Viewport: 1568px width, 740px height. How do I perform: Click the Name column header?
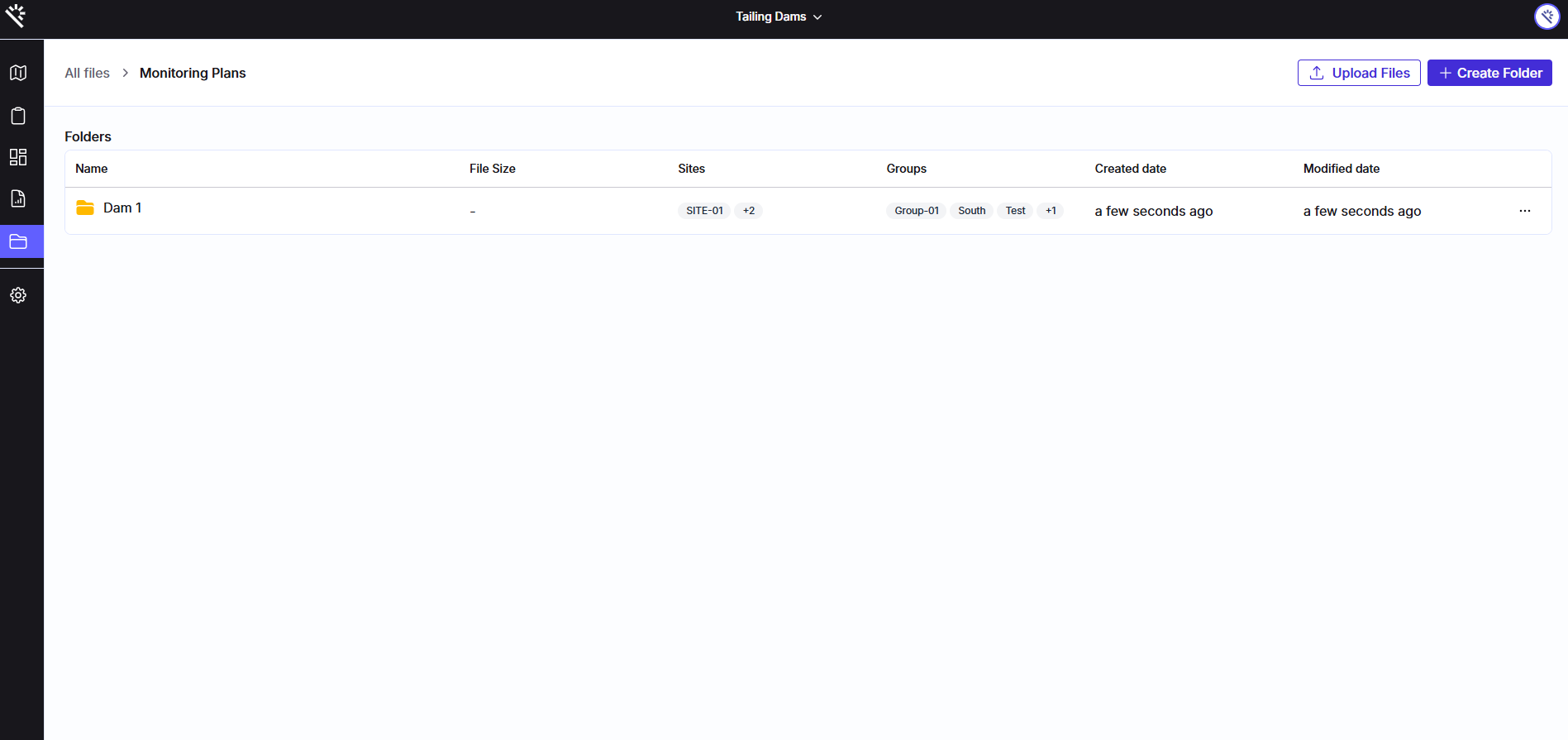92,169
